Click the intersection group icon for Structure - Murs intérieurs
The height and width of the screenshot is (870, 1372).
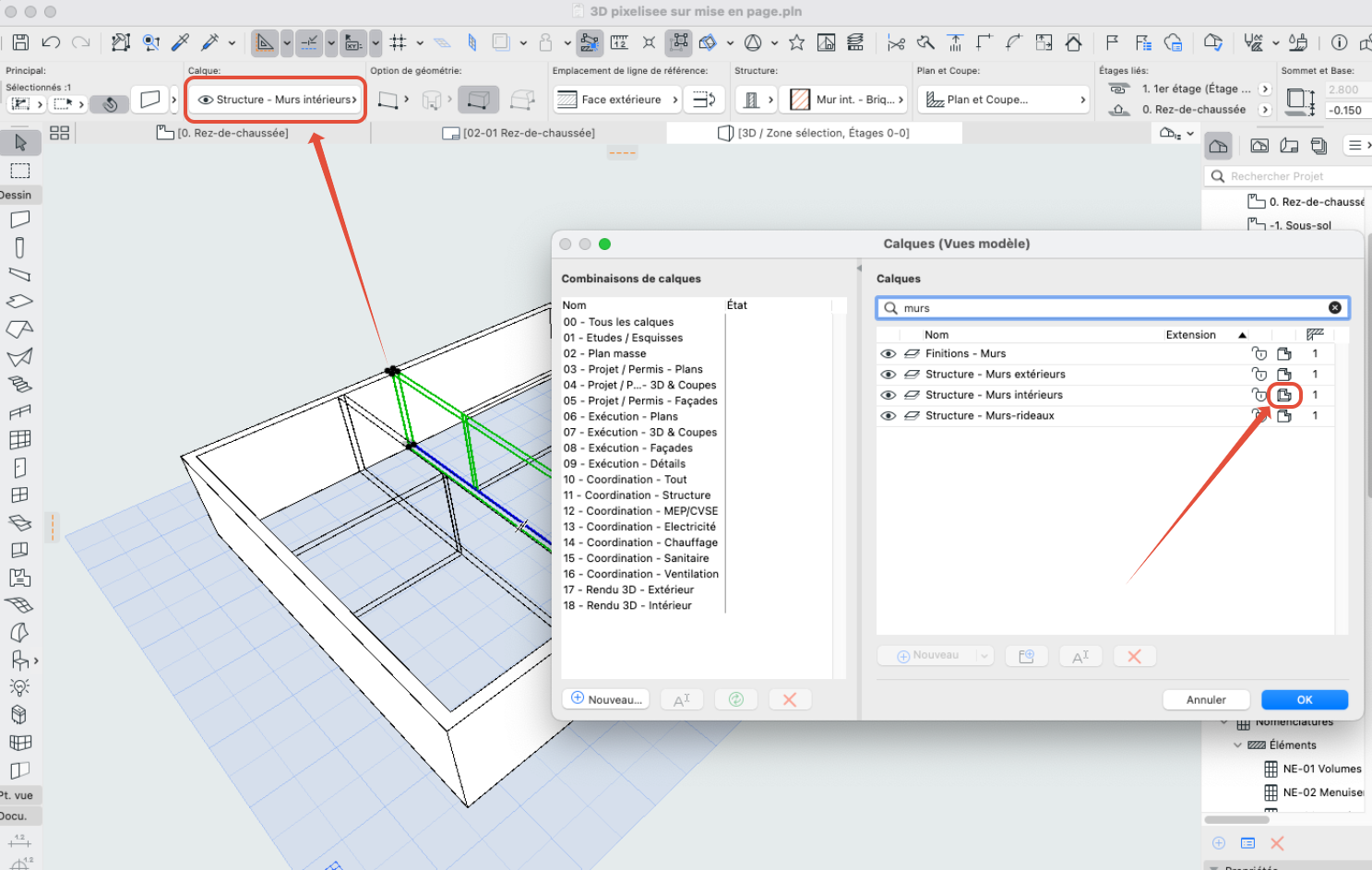tap(1284, 395)
